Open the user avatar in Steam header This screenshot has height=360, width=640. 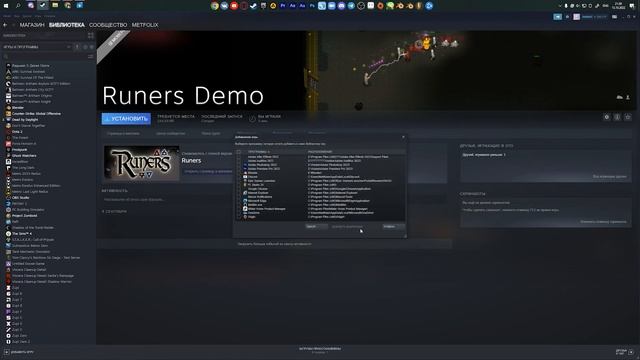[x=576, y=17]
